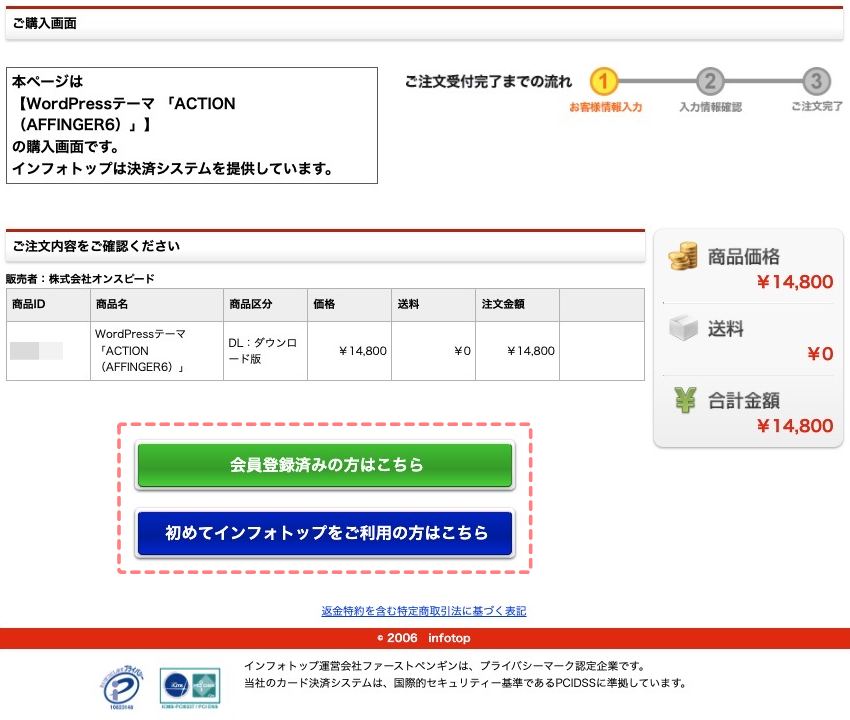Click the blue 初めてインフォトップをご利用の方はこちら button

coord(325,533)
